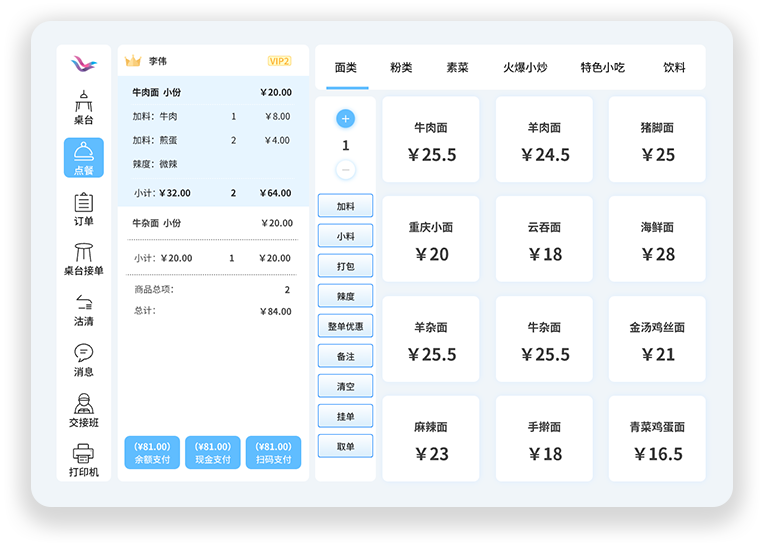Open the 消息 messages icon
The width and height of the screenshot is (763, 547).
point(84,361)
